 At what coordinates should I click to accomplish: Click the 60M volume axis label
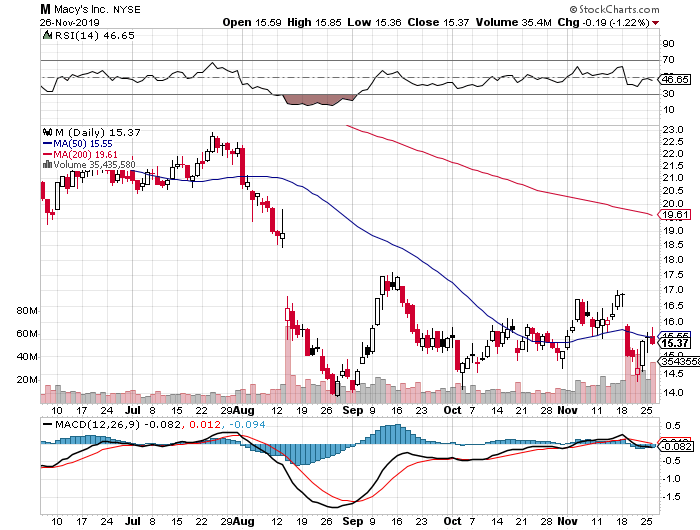[27, 334]
